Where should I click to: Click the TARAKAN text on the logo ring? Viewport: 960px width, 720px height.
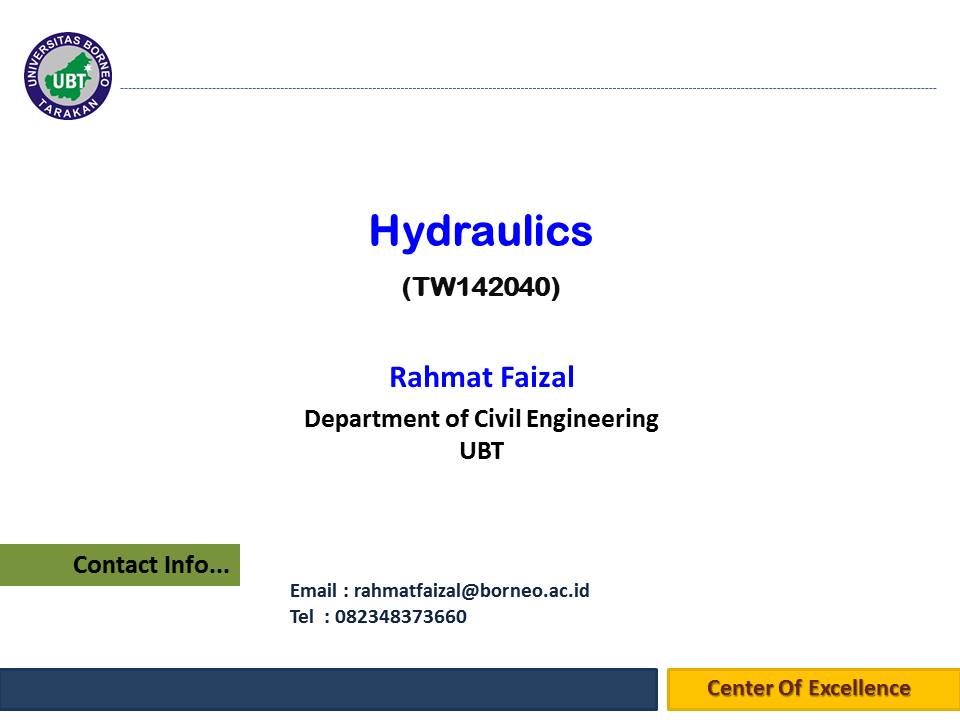[x=68, y=112]
